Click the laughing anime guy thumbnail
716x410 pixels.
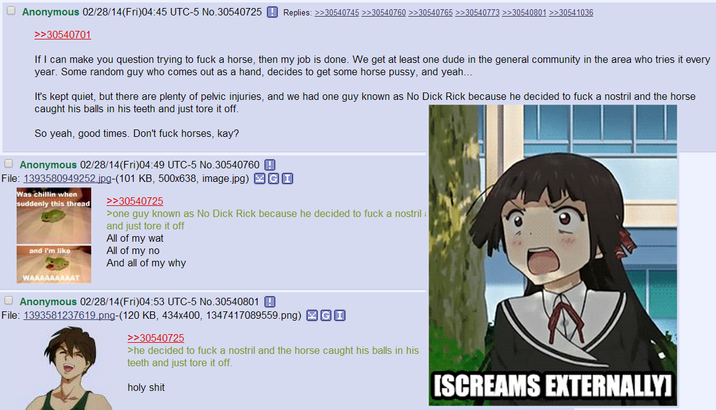[68, 368]
